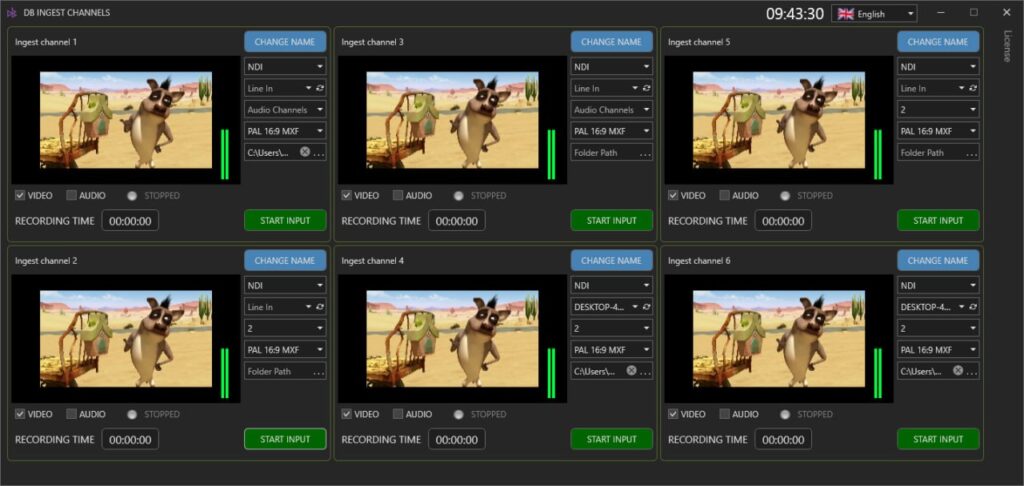Refresh source list for Ingest channel 3
The width and height of the screenshot is (1024, 486).
tap(647, 88)
